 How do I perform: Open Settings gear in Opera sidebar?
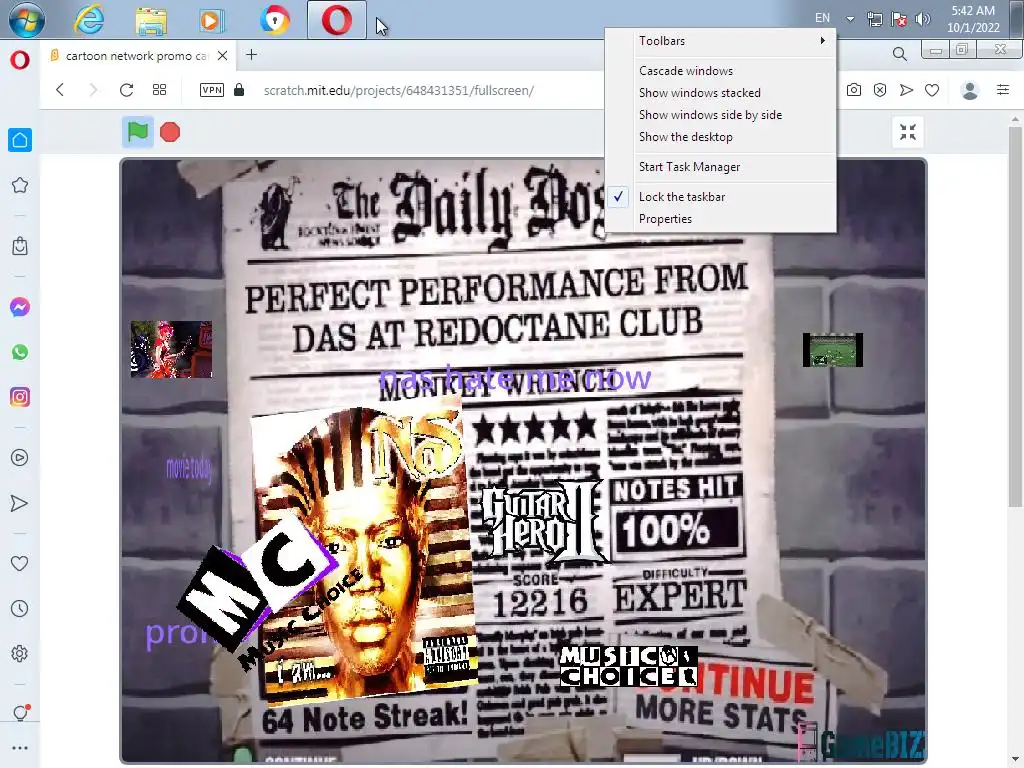click(20, 654)
